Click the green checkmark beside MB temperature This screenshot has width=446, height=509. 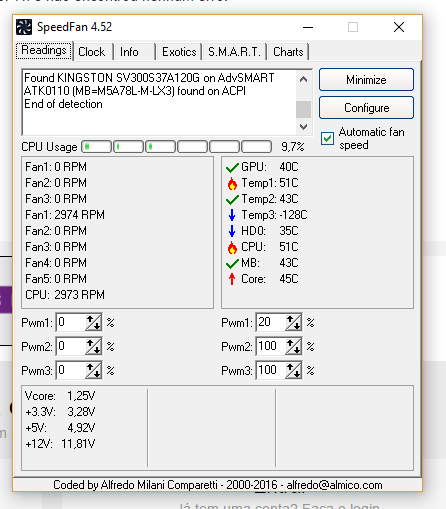[x=232, y=263]
